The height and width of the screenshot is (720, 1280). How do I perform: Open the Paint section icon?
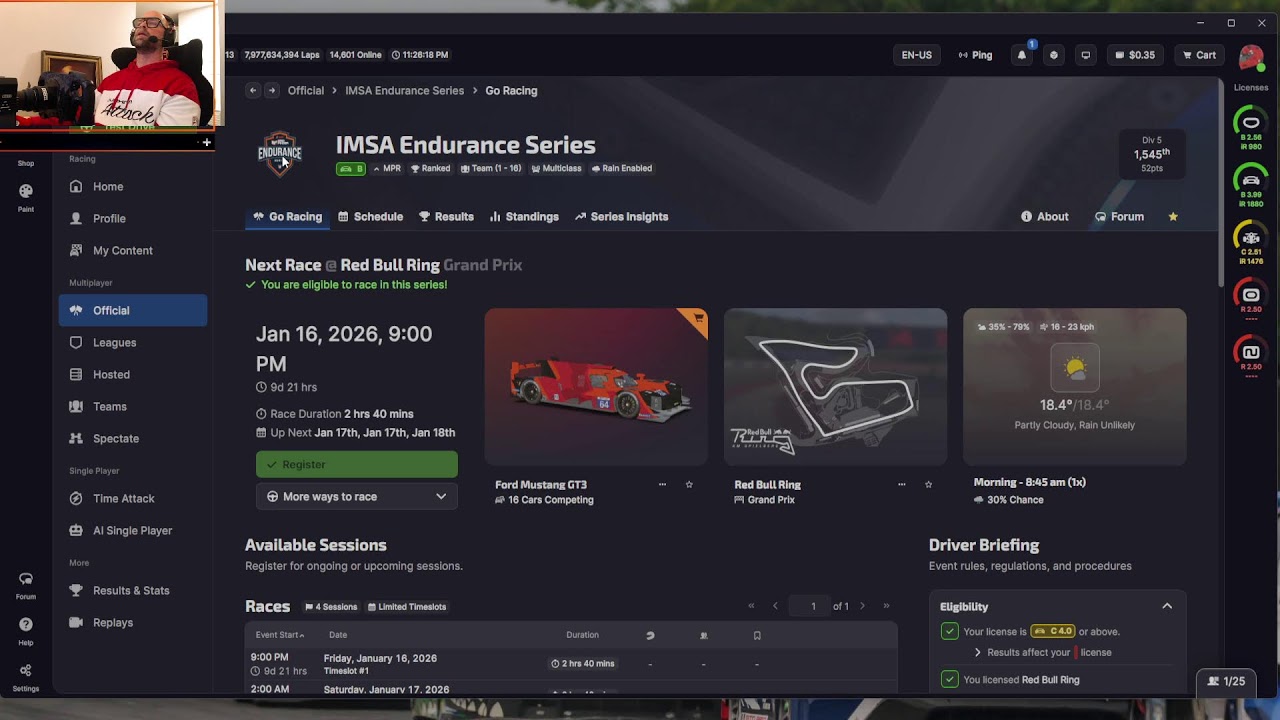(x=26, y=196)
